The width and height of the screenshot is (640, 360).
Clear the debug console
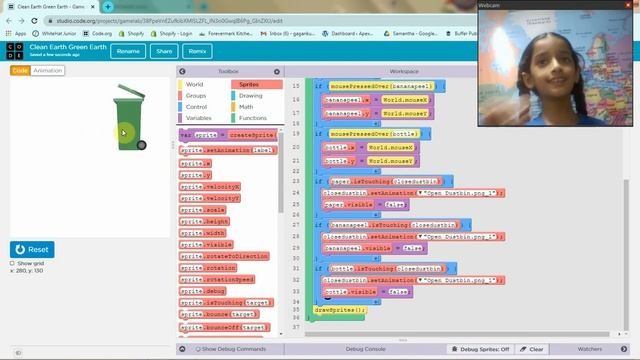pyautogui.click(x=532, y=349)
